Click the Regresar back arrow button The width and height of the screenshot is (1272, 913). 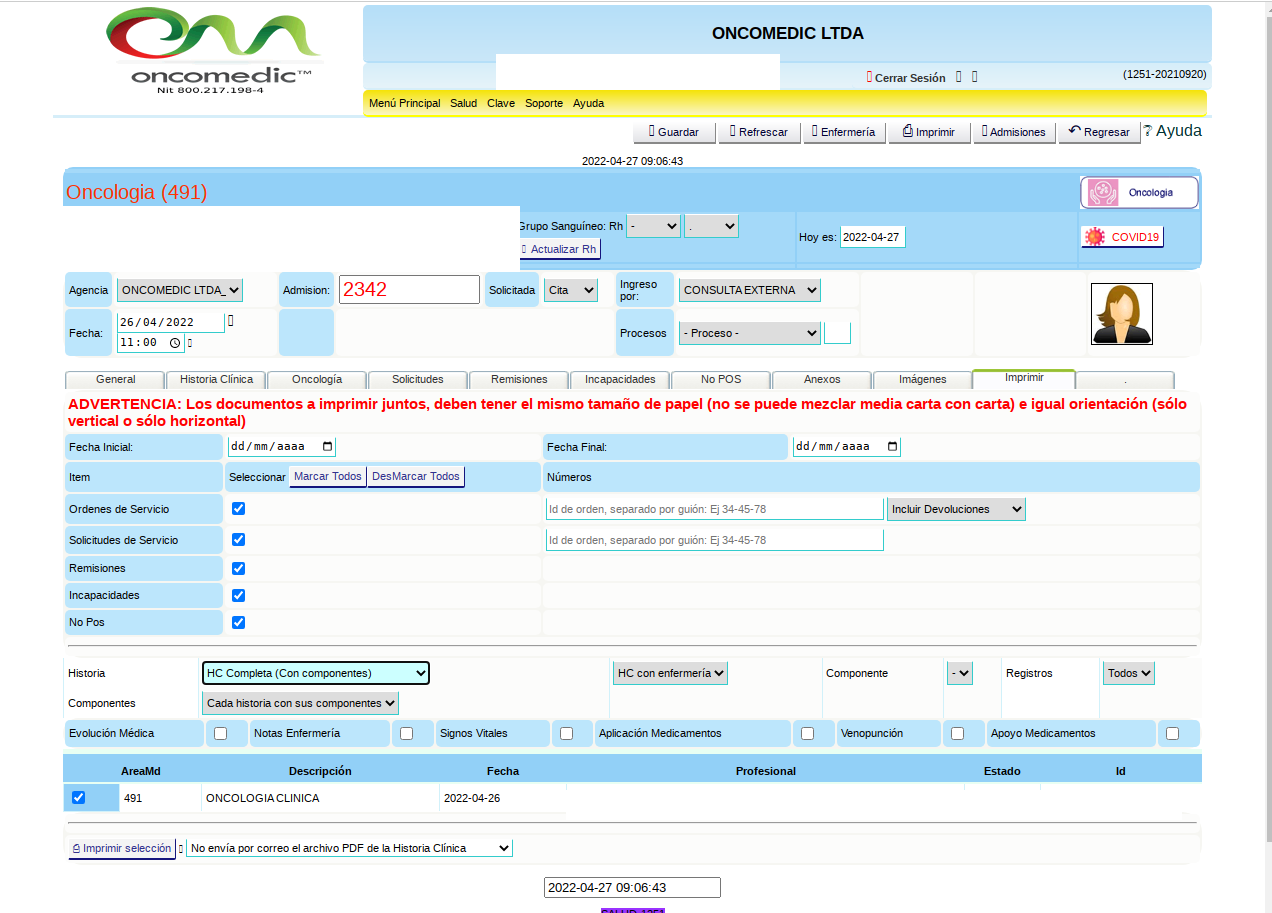tap(1099, 132)
